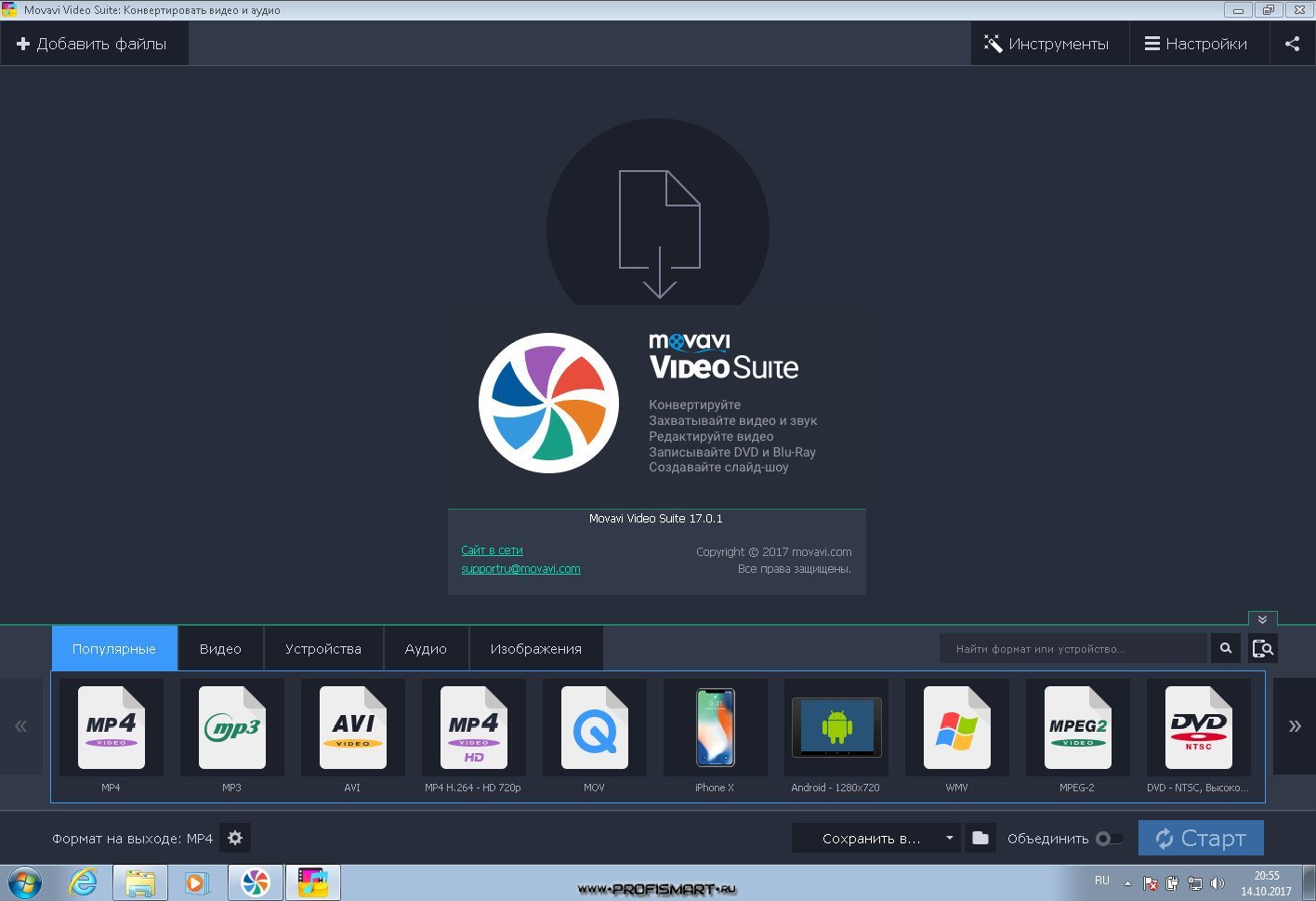The width and height of the screenshot is (1316, 901).
Task: Show previous format presets arrow
Action: tap(20, 726)
